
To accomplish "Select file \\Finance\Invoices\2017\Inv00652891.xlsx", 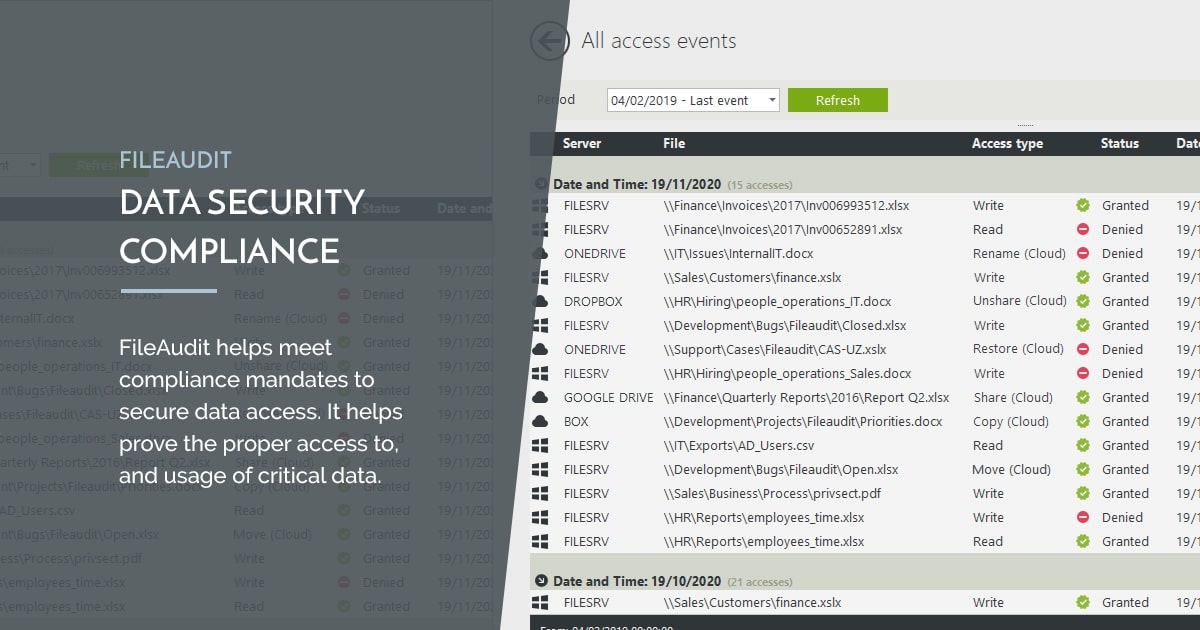I will [x=783, y=230].
